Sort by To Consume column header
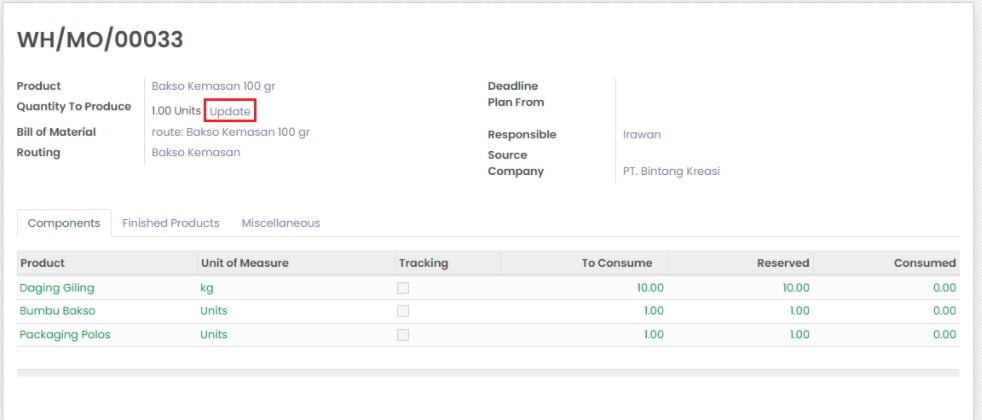982x420 pixels. click(x=584, y=263)
